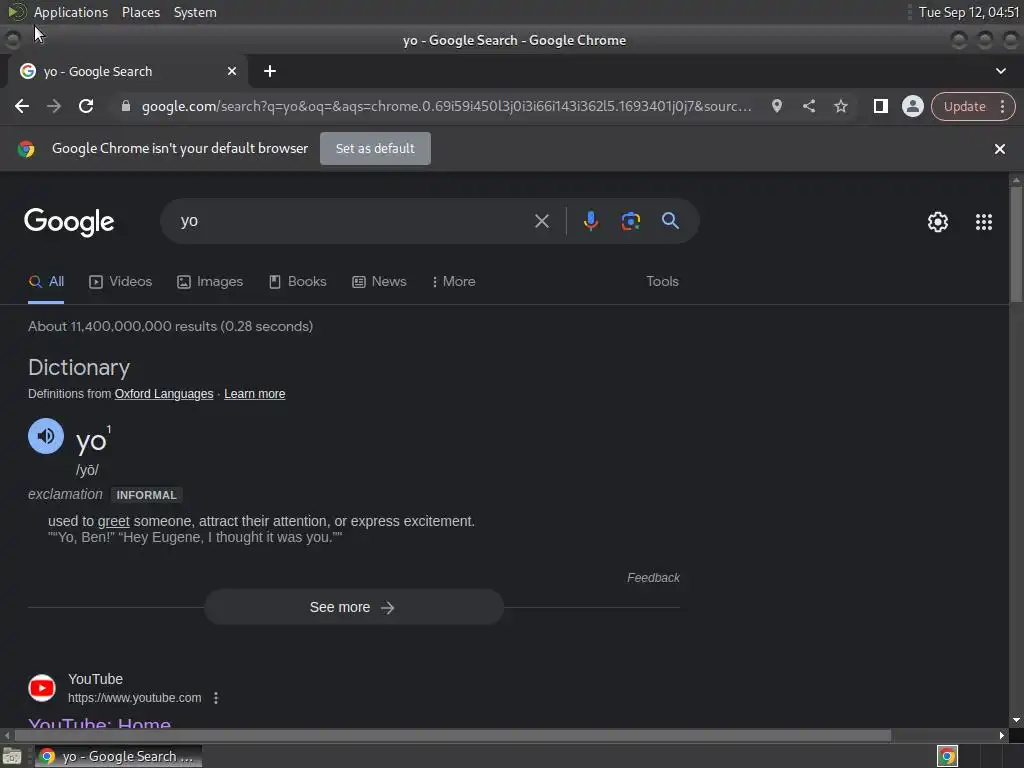Reload the current page

[86, 106]
